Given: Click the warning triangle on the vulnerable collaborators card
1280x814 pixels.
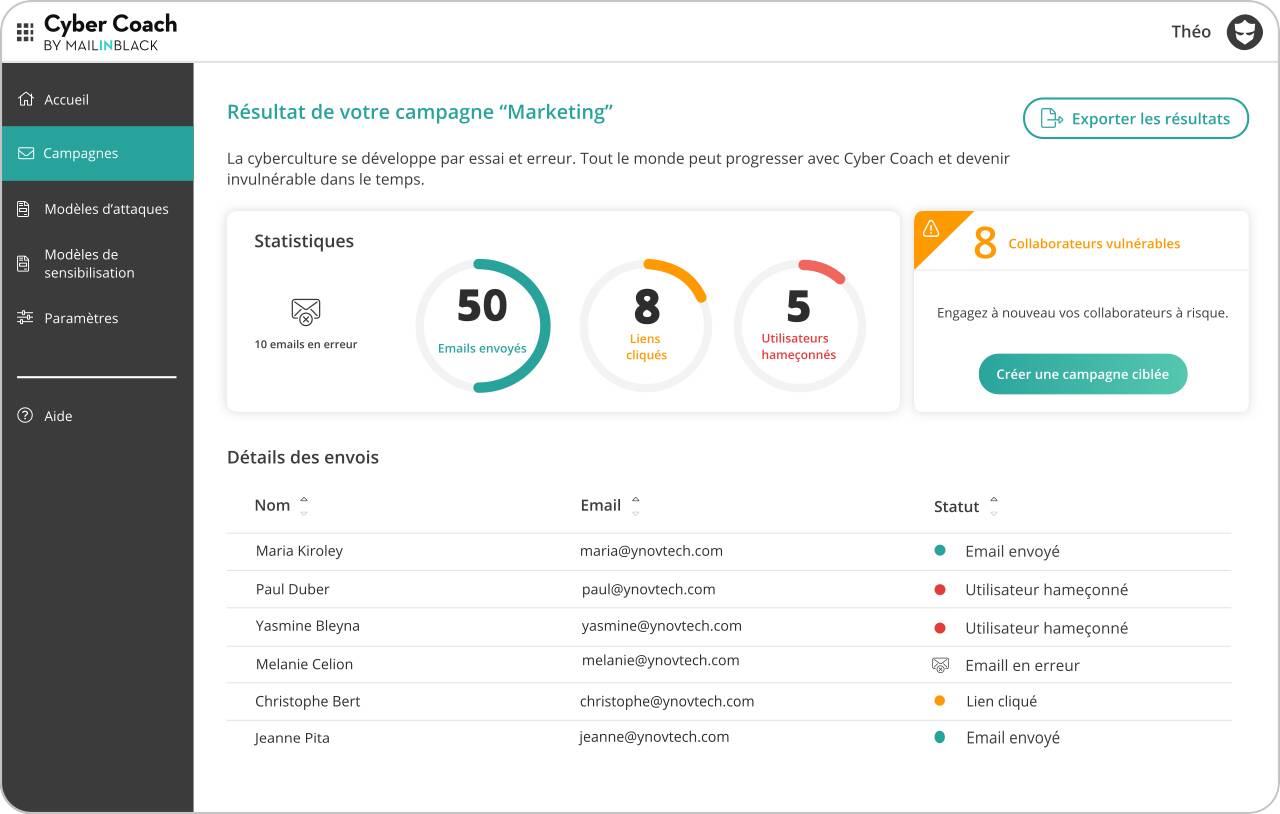Looking at the screenshot, I should click(931, 229).
